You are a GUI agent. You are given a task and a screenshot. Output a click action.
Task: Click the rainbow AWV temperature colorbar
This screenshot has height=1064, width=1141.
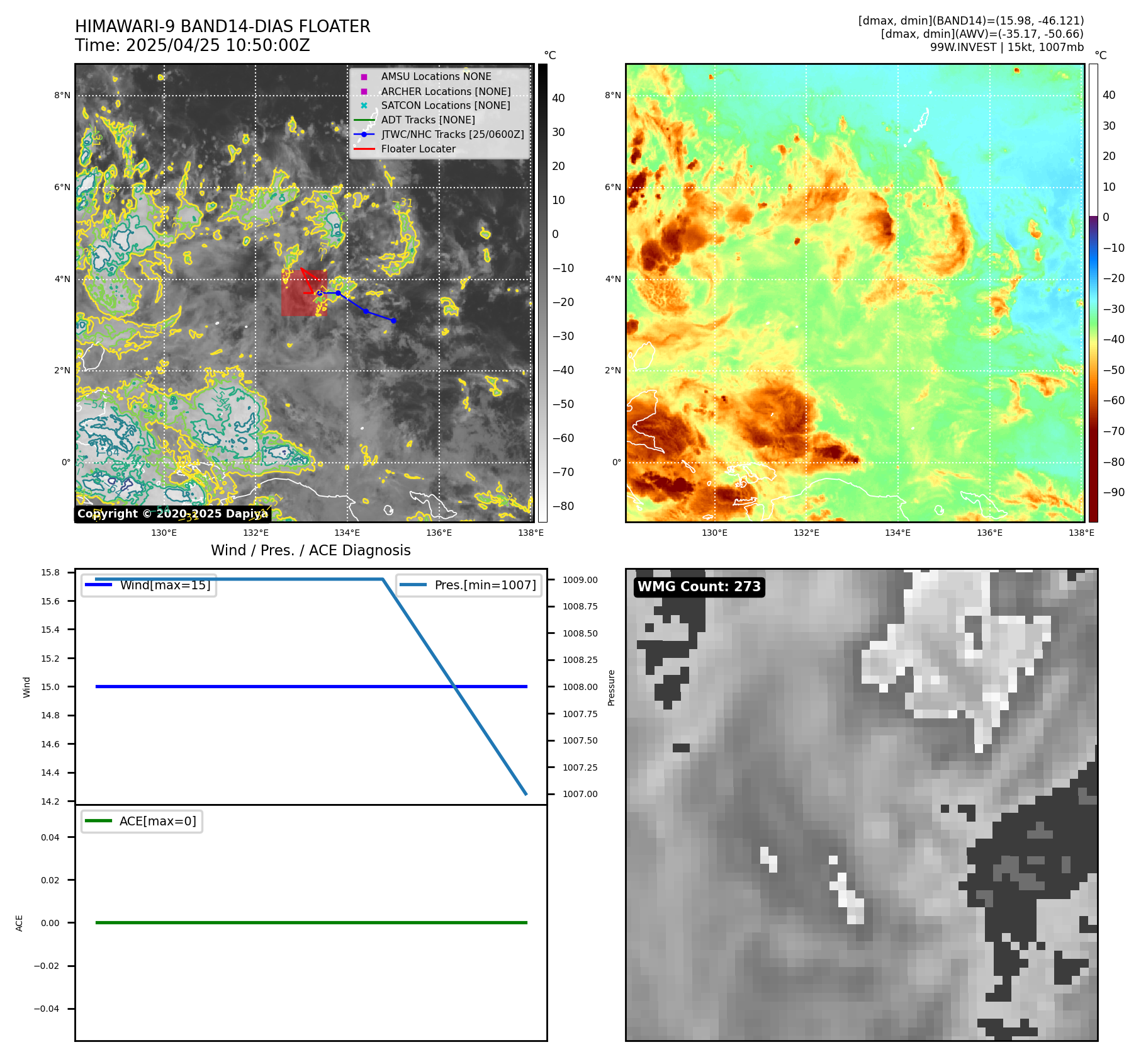tap(1093, 293)
